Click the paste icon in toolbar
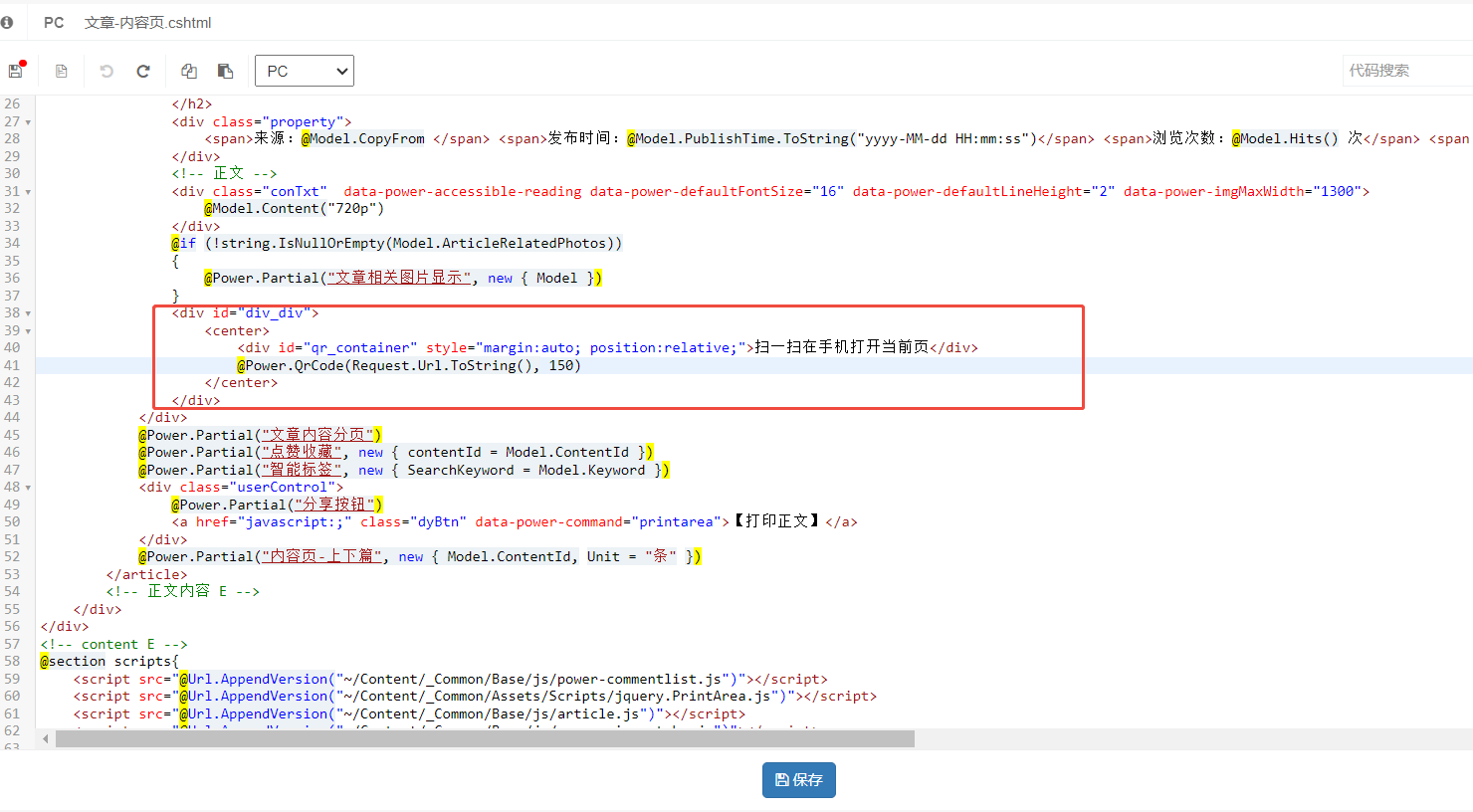This screenshot has height=812, width=1473. point(225,71)
